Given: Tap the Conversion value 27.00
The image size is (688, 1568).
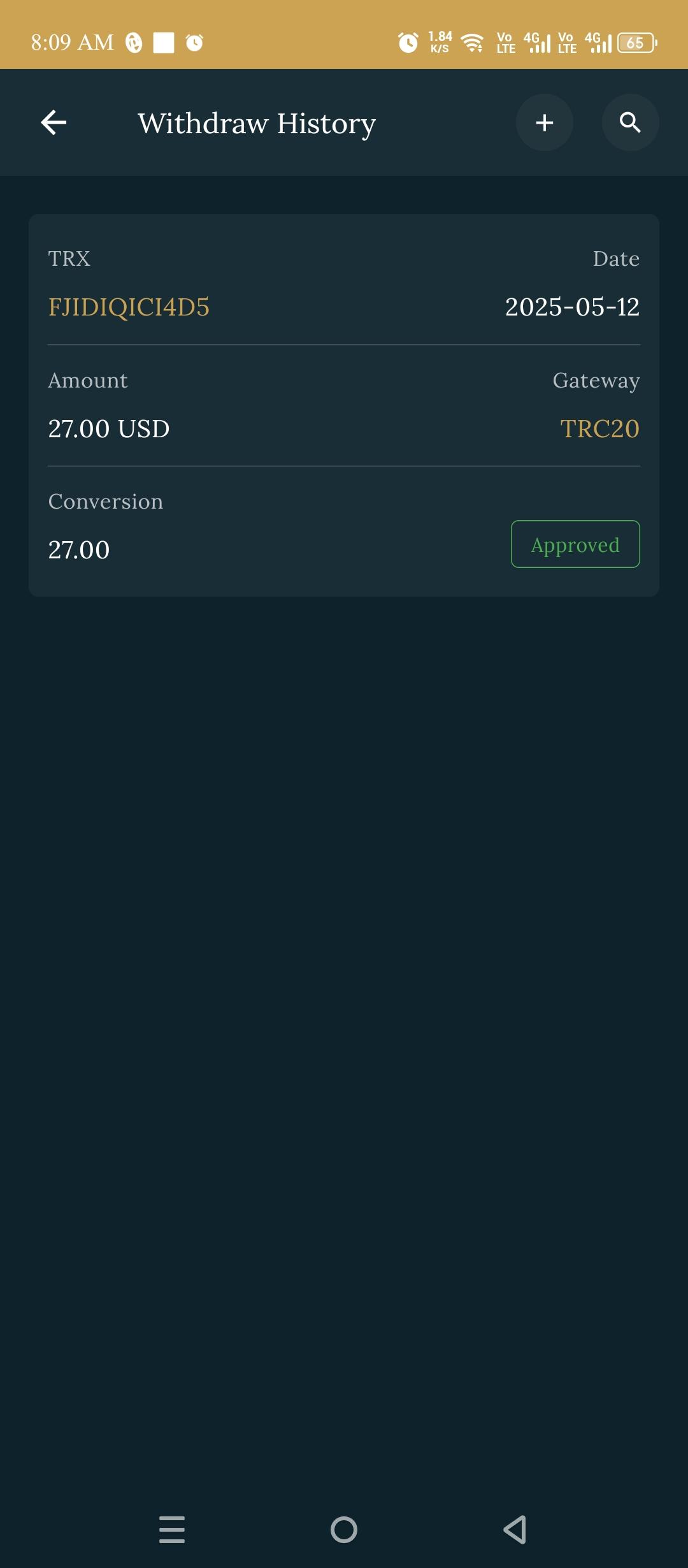Looking at the screenshot, I should tap(79, 550).
